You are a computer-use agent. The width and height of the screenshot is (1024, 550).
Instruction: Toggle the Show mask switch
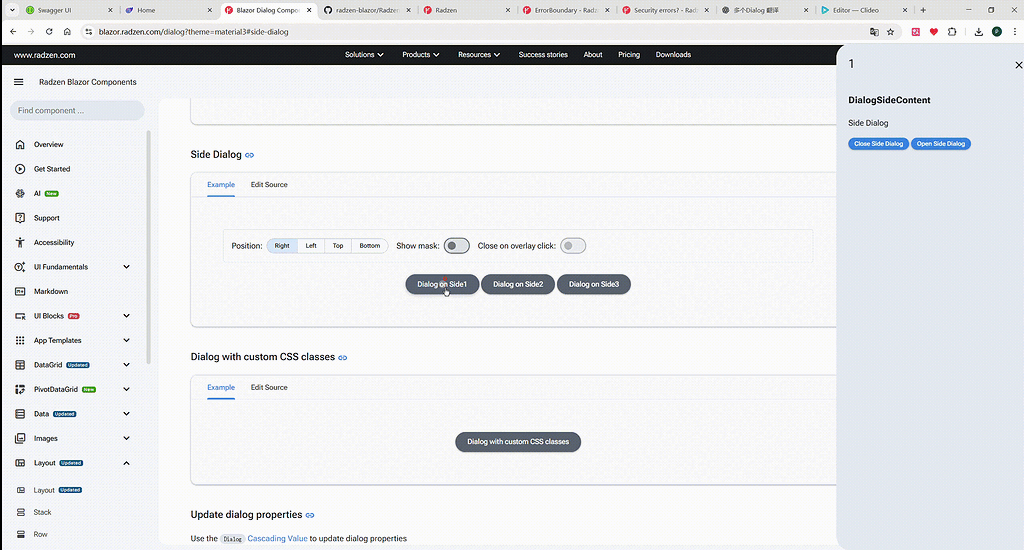point(456,246)
